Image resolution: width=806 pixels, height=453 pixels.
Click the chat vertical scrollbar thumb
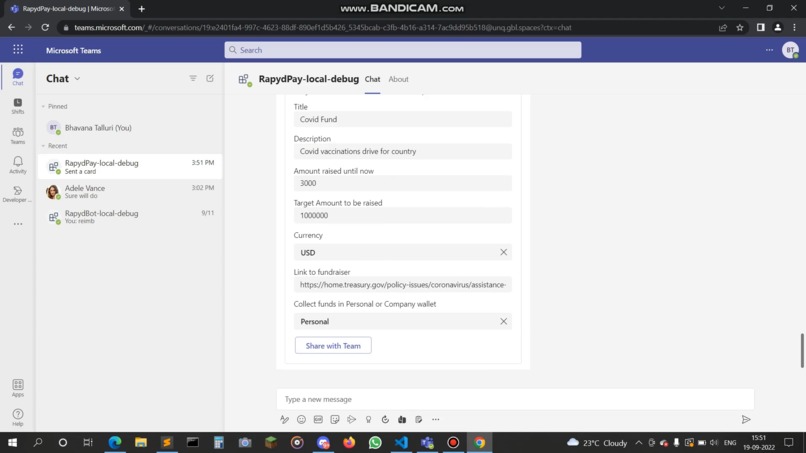pos(801,350)
